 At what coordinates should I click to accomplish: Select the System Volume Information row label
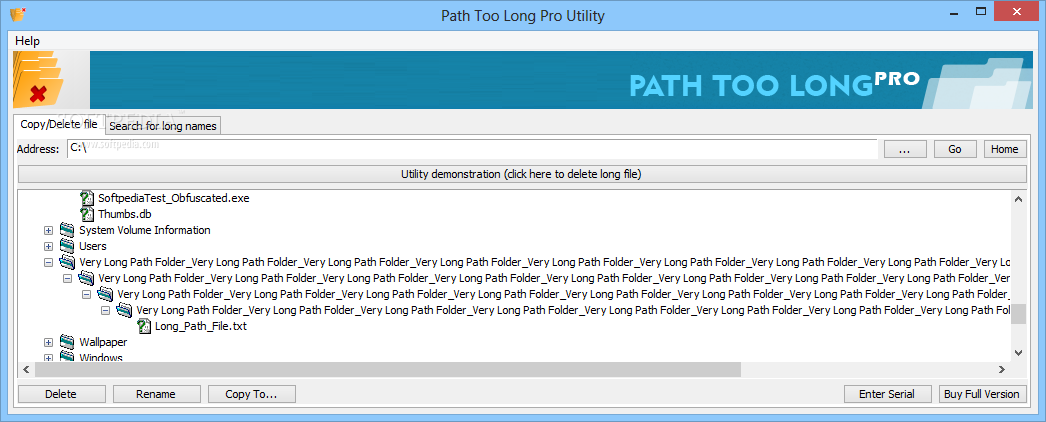click(x=145, y=230)
